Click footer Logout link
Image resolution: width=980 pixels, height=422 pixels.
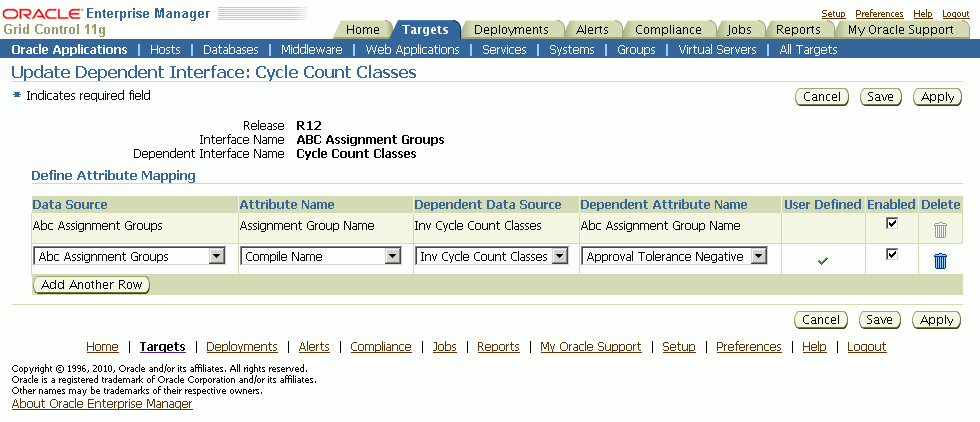[x=867, y=346]
